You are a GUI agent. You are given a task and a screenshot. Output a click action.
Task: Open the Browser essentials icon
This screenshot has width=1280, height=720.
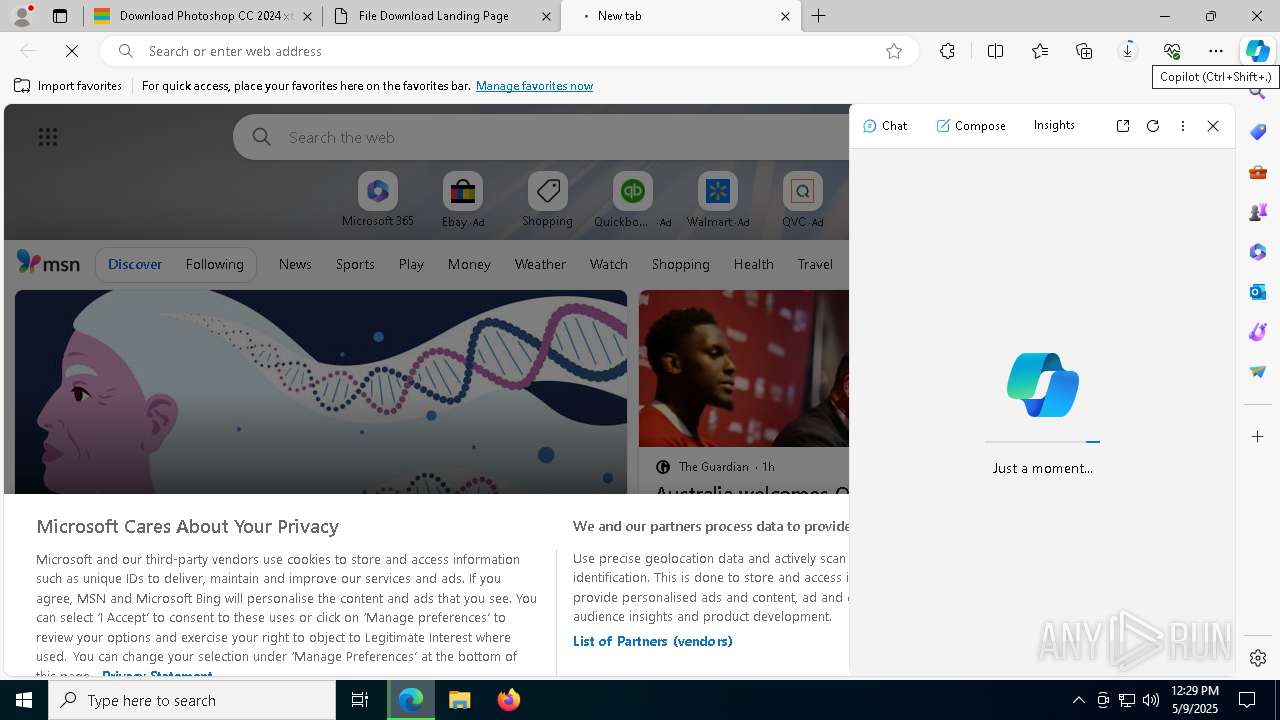(x=1172, y=51)
